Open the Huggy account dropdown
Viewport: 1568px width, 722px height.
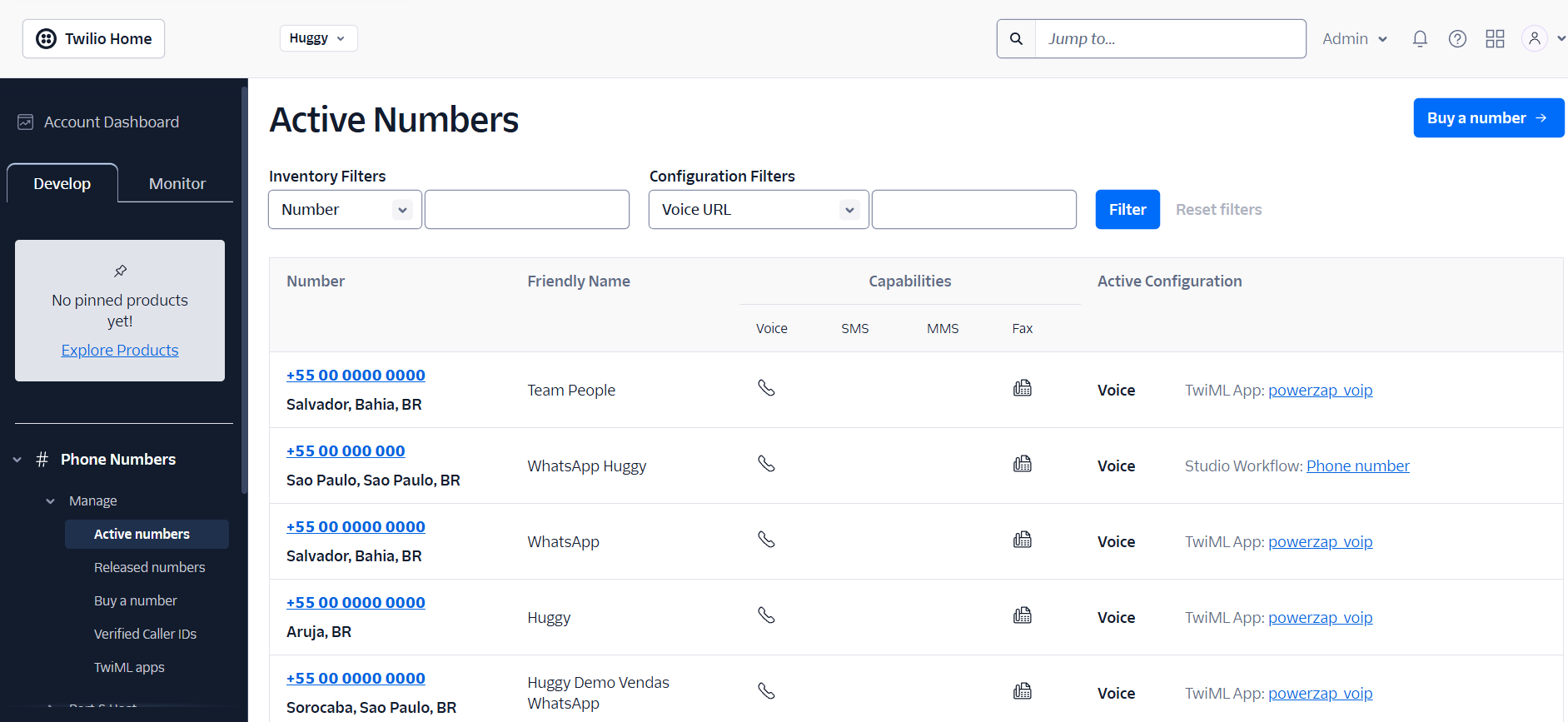tap(318, 38)
